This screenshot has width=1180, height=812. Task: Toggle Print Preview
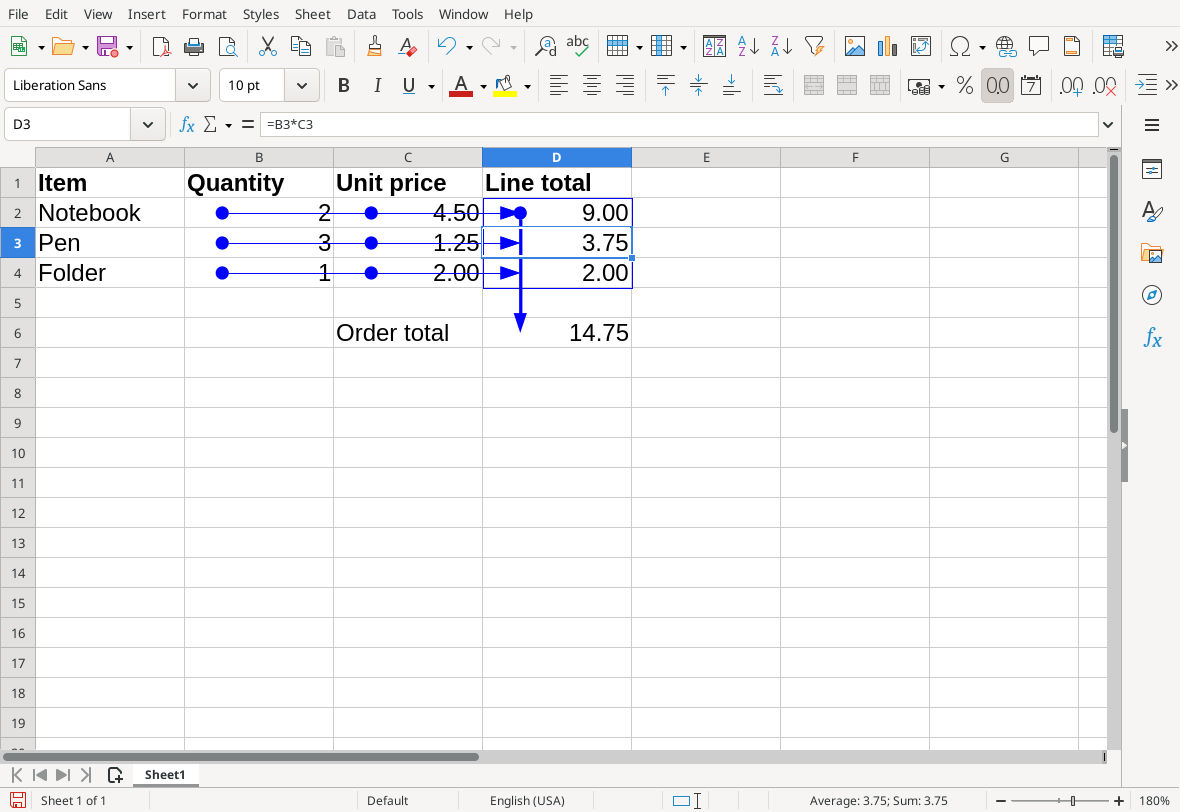[227, 47]
